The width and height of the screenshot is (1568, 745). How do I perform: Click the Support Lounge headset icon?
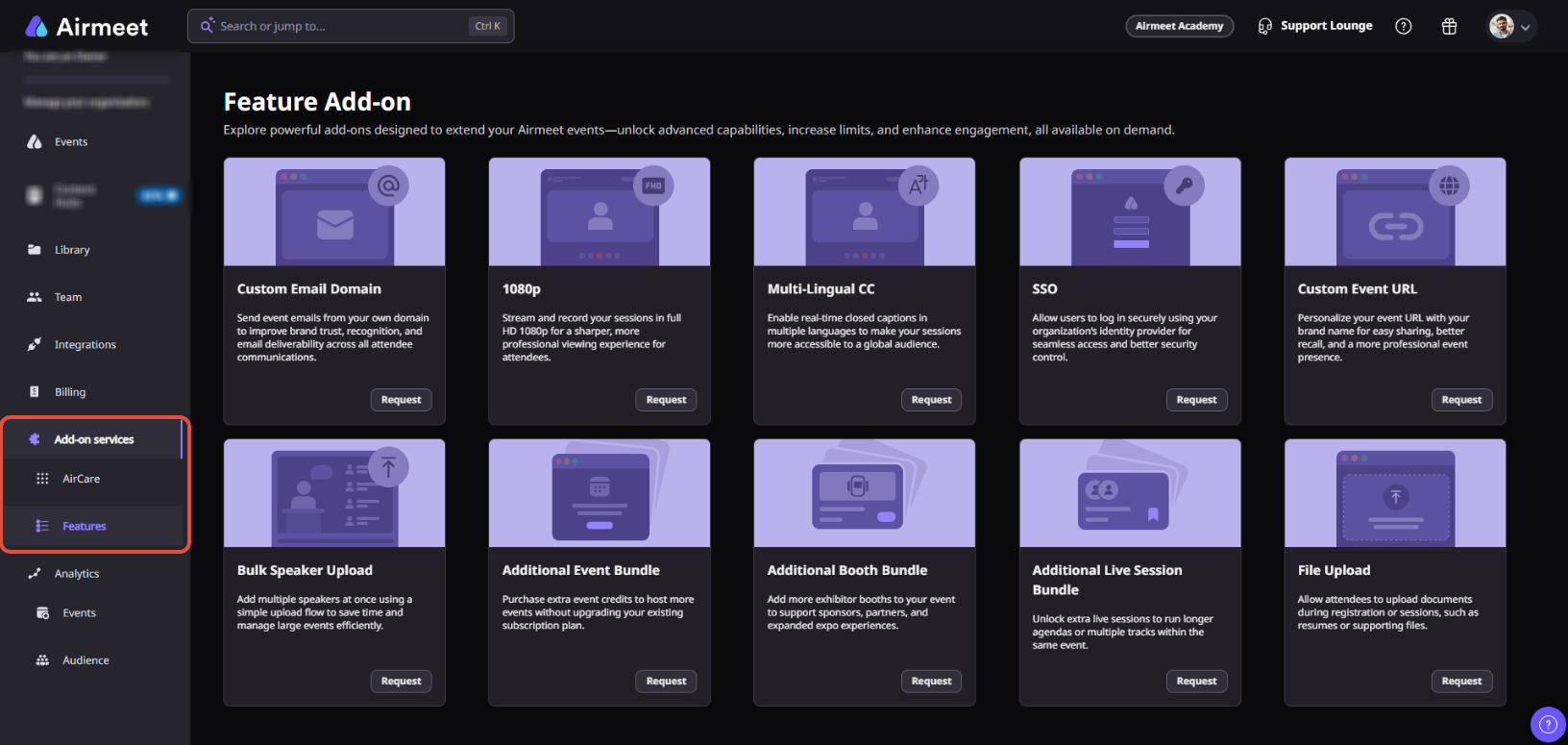1265,26
